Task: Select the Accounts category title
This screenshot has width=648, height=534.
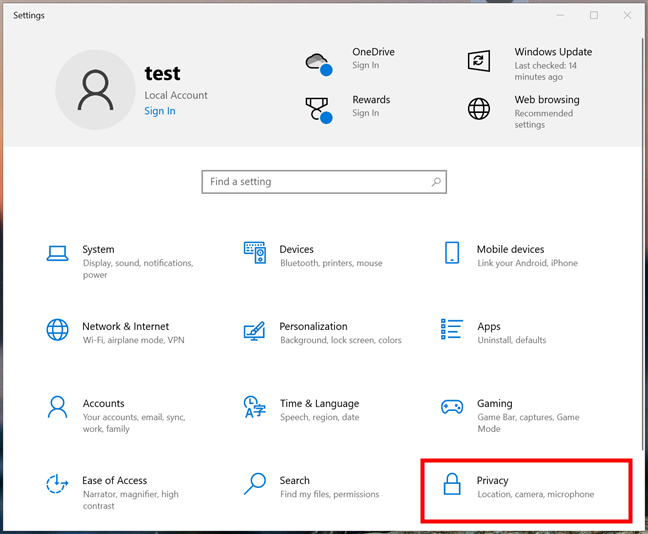Action: [103, 403]
